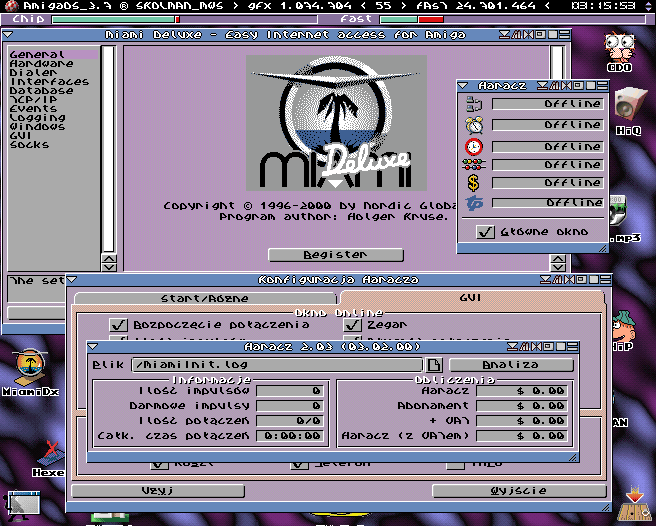Select the wooden crate icon at bottom-right of desktop
656x526 pixels.
pos(636,504)
